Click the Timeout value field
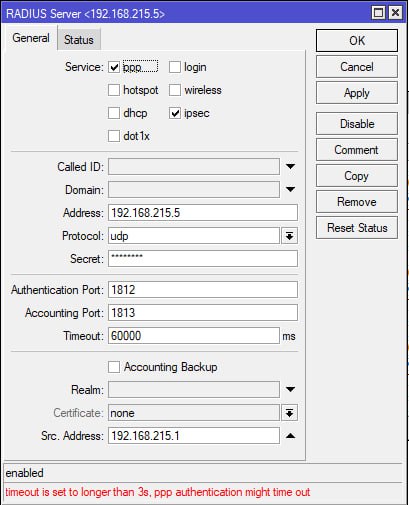This screenshot has width=409, height=505. 194,336
